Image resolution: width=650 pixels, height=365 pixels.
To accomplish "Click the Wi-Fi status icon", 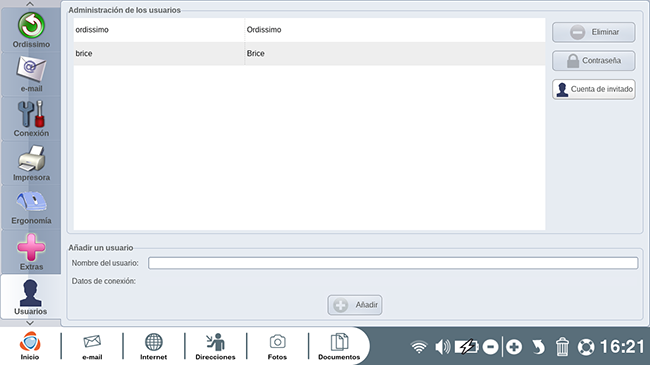I will click(x=419, y=346).
